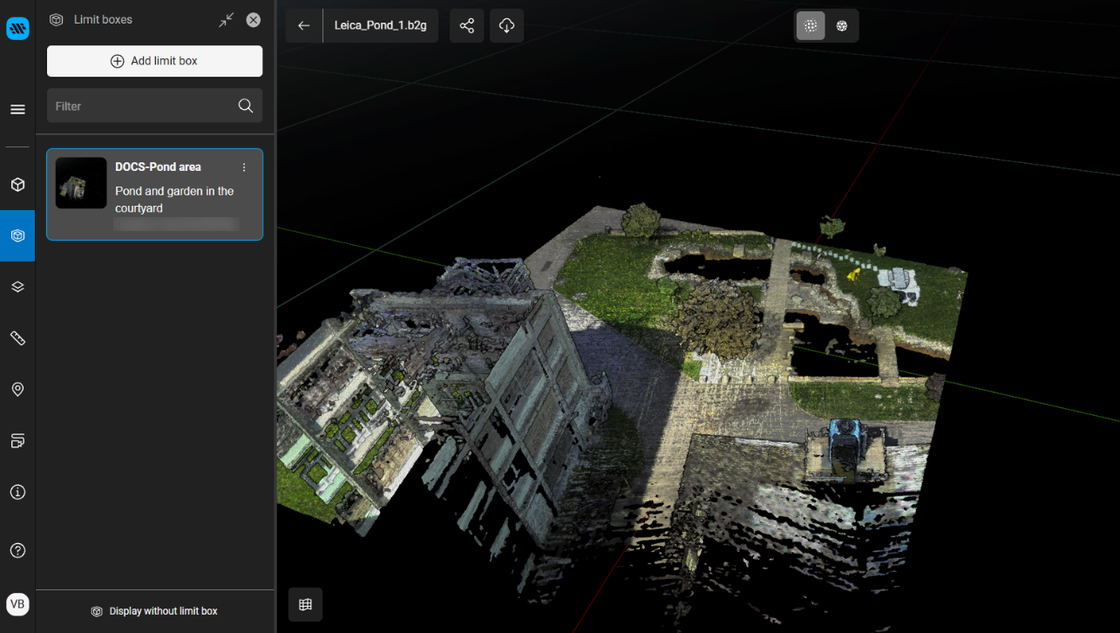Open the 3D models cube icon in the sidebar
The height and width of the screenshot is (633, 1120).
(x=18, y=184)
